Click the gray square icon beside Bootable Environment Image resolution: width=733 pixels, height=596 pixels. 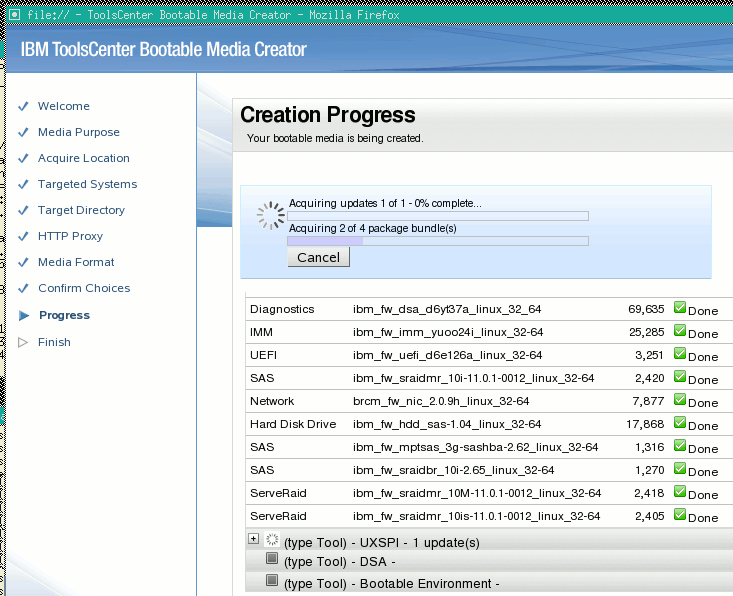pos(272,580)
